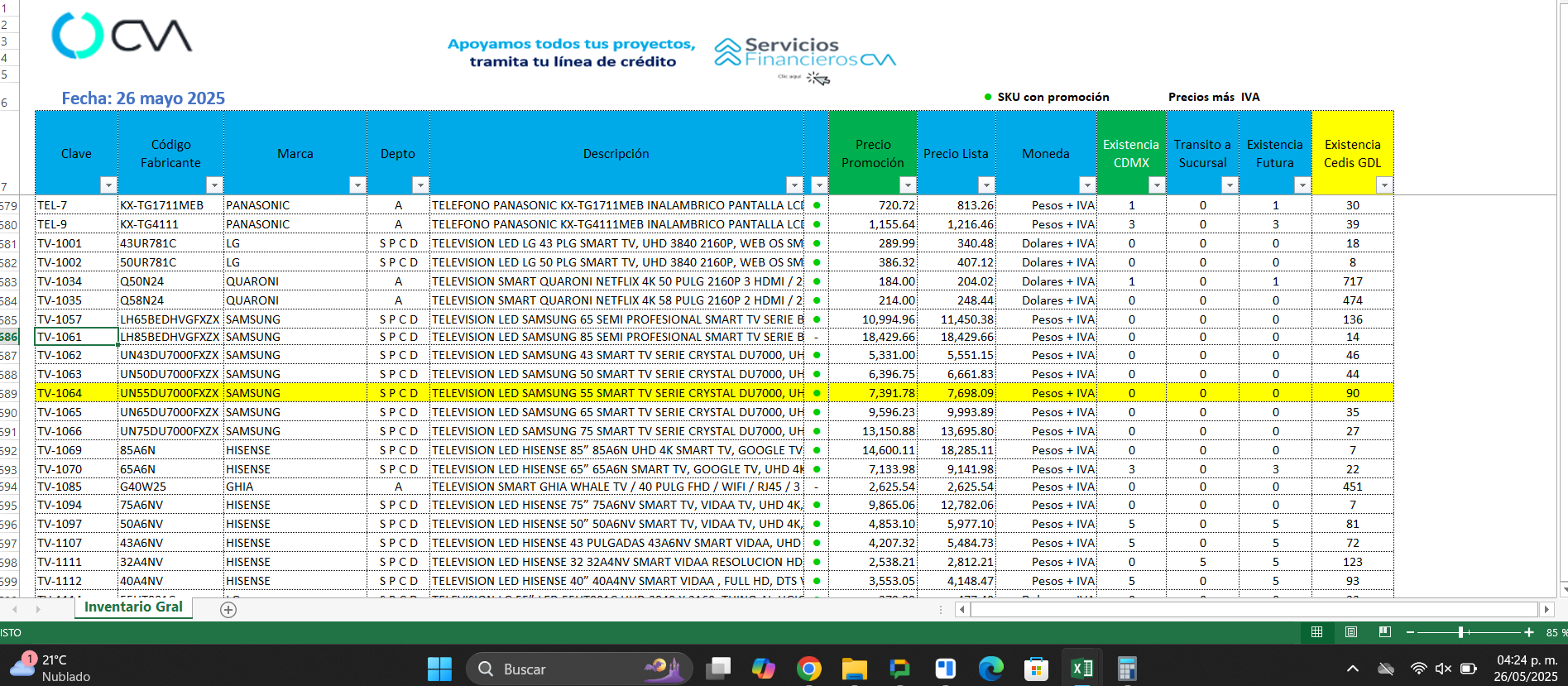Image resolution: width=1568 pixels, height=686 pixels.
Task: Open the Precio Promoción filter dropdown
Action: point(908,185)
